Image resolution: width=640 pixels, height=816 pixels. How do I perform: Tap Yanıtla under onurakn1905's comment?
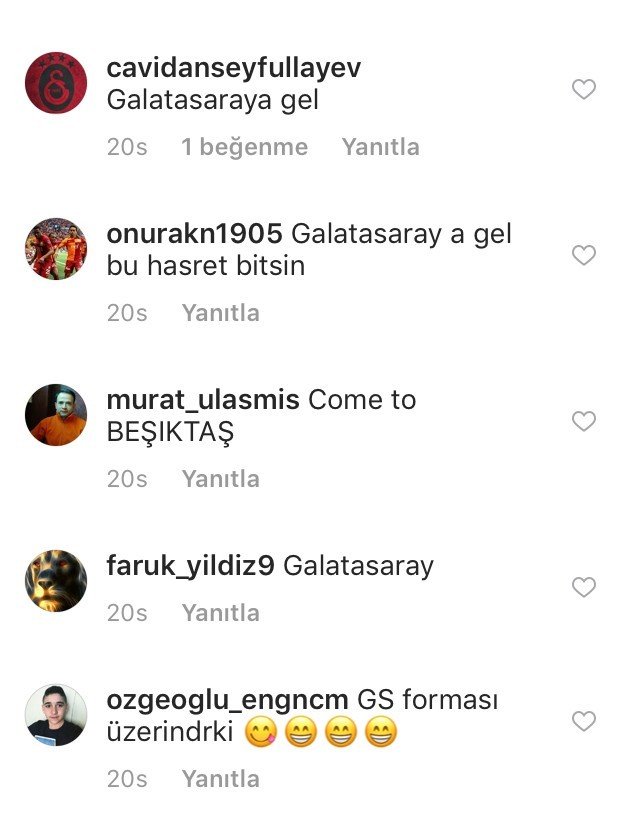(x=221, y=313)
